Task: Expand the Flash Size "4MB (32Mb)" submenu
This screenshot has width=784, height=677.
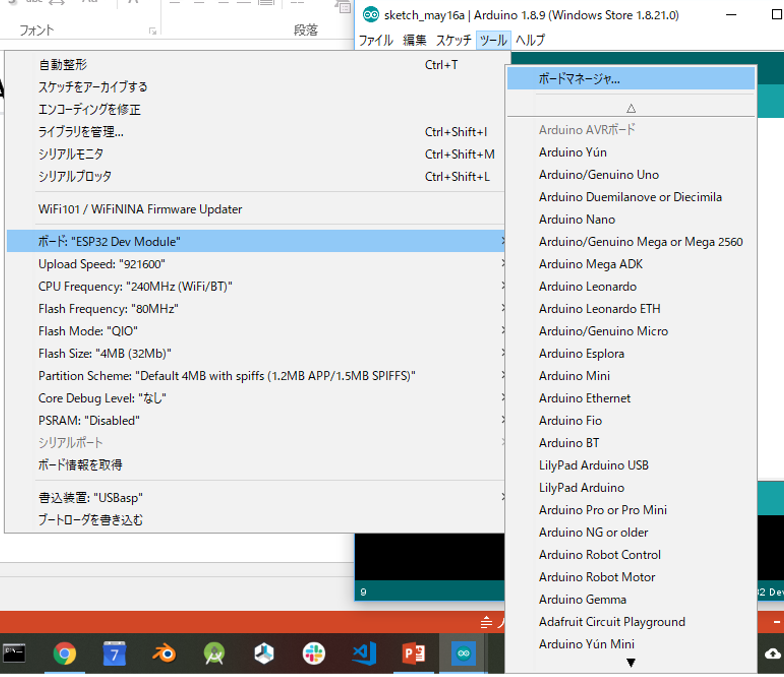Action: click(256, 354)
